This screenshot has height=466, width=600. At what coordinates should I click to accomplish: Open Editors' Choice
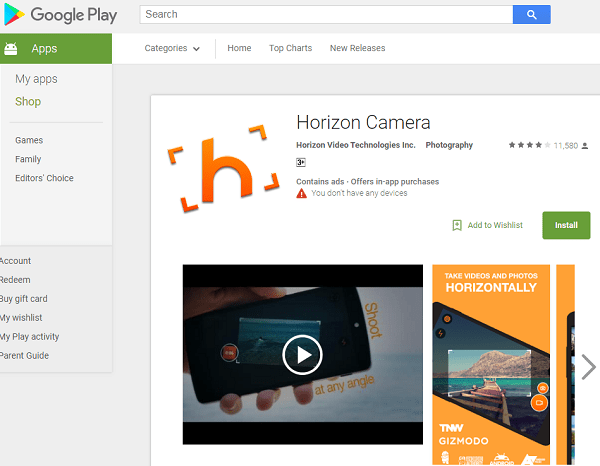coord(44,178)
